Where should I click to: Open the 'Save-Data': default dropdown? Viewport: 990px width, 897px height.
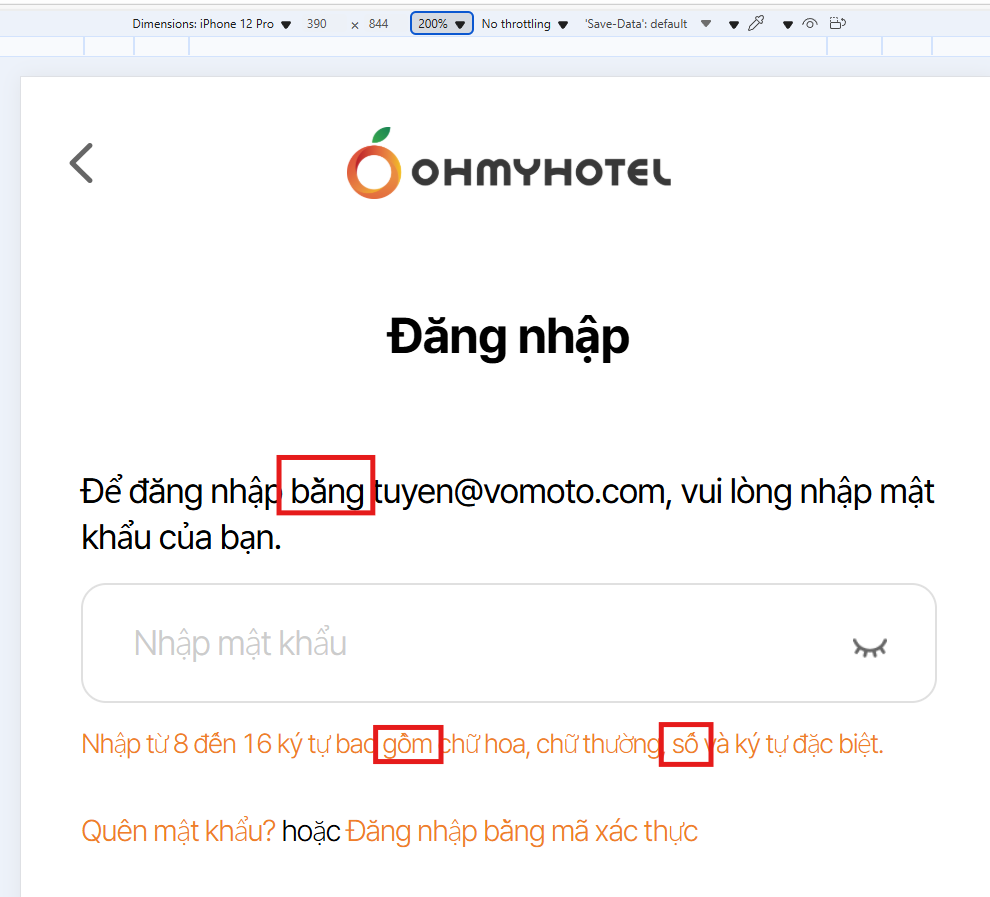coord(648,24)
